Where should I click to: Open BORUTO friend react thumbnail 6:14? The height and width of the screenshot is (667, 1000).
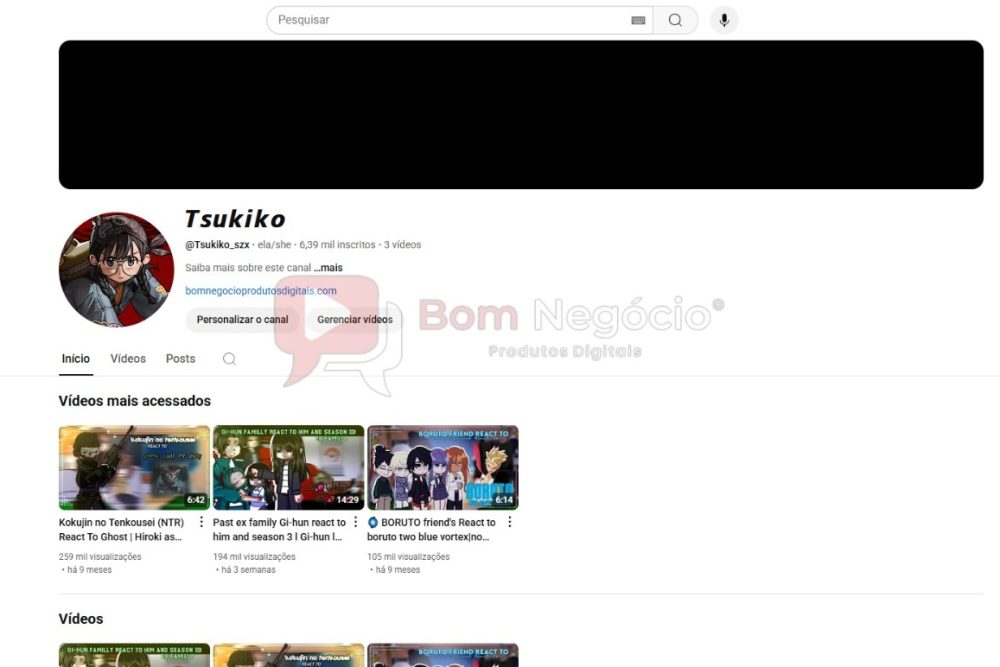click(x=443, y=468)
